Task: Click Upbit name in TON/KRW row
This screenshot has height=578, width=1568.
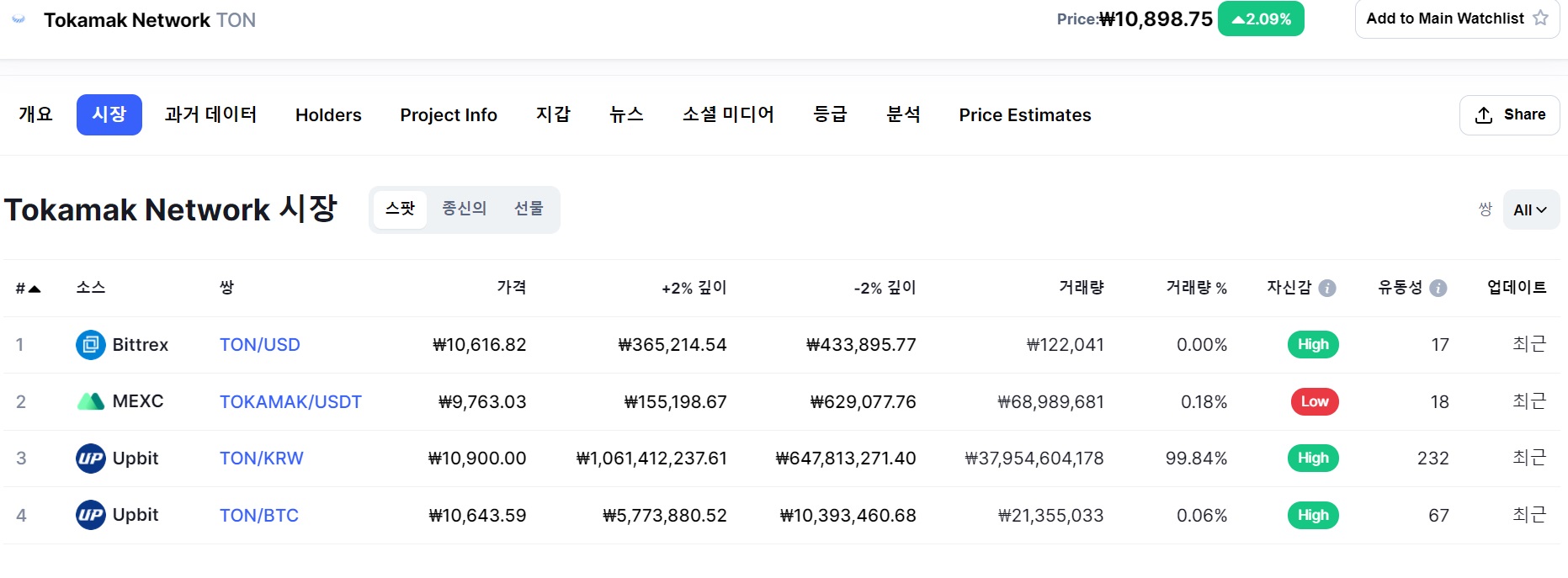Action: pos(136,459)
